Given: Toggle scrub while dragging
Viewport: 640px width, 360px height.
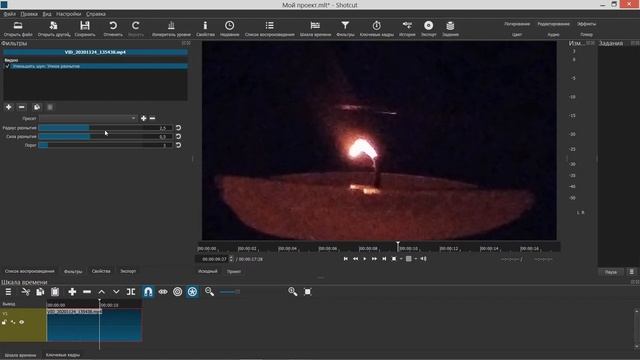Looking at the screenshot, I should point(163,292).
